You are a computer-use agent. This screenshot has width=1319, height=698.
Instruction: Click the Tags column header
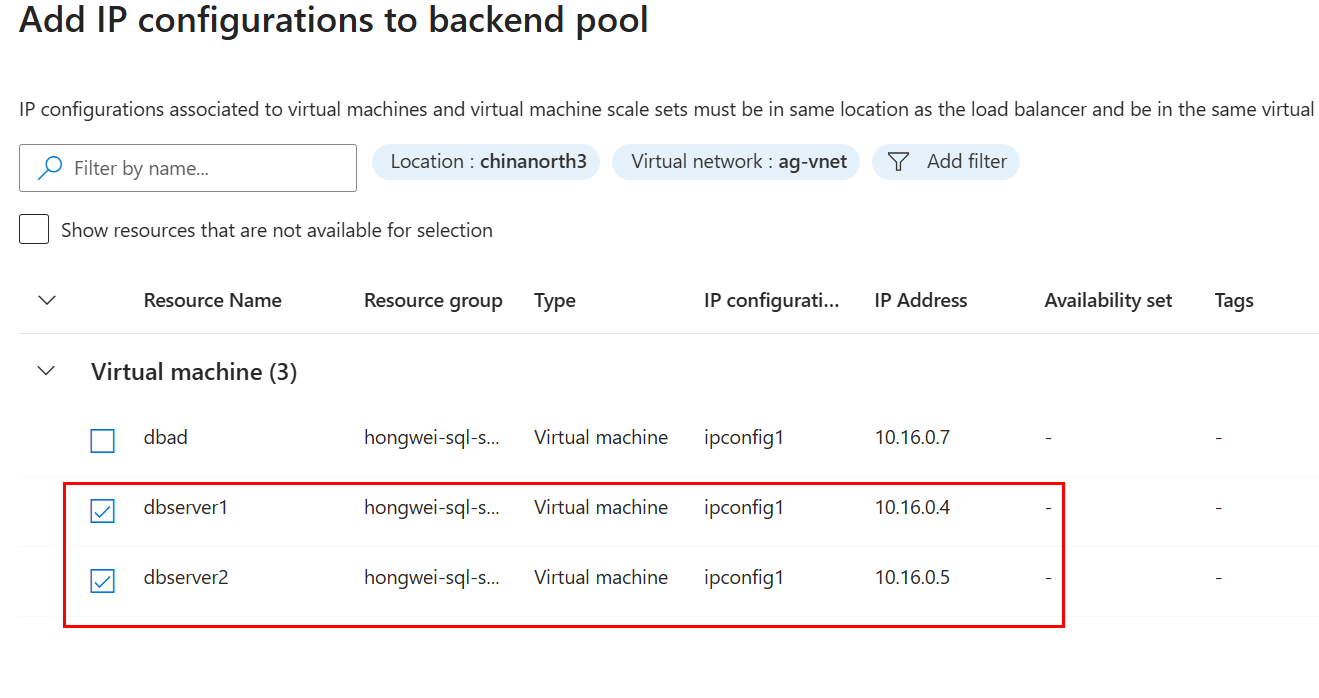(x=1233, y=300)
